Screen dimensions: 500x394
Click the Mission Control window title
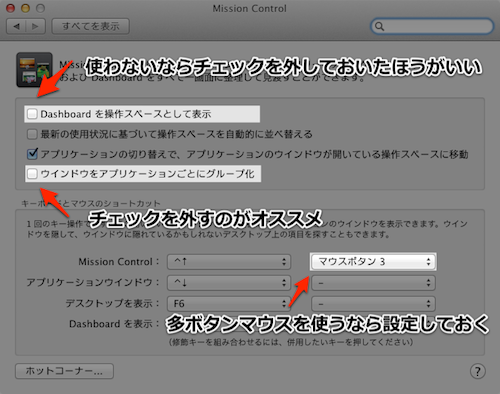pos(250,8)
